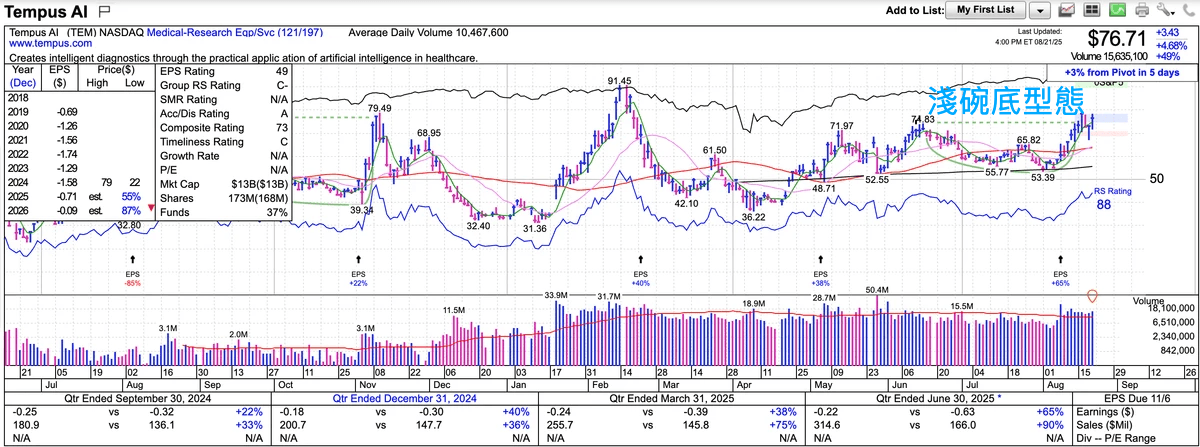The height and width of the screenshot is (447, 1200).
Task: Click the red marker above volume bars
Action: pos(1092,296)
